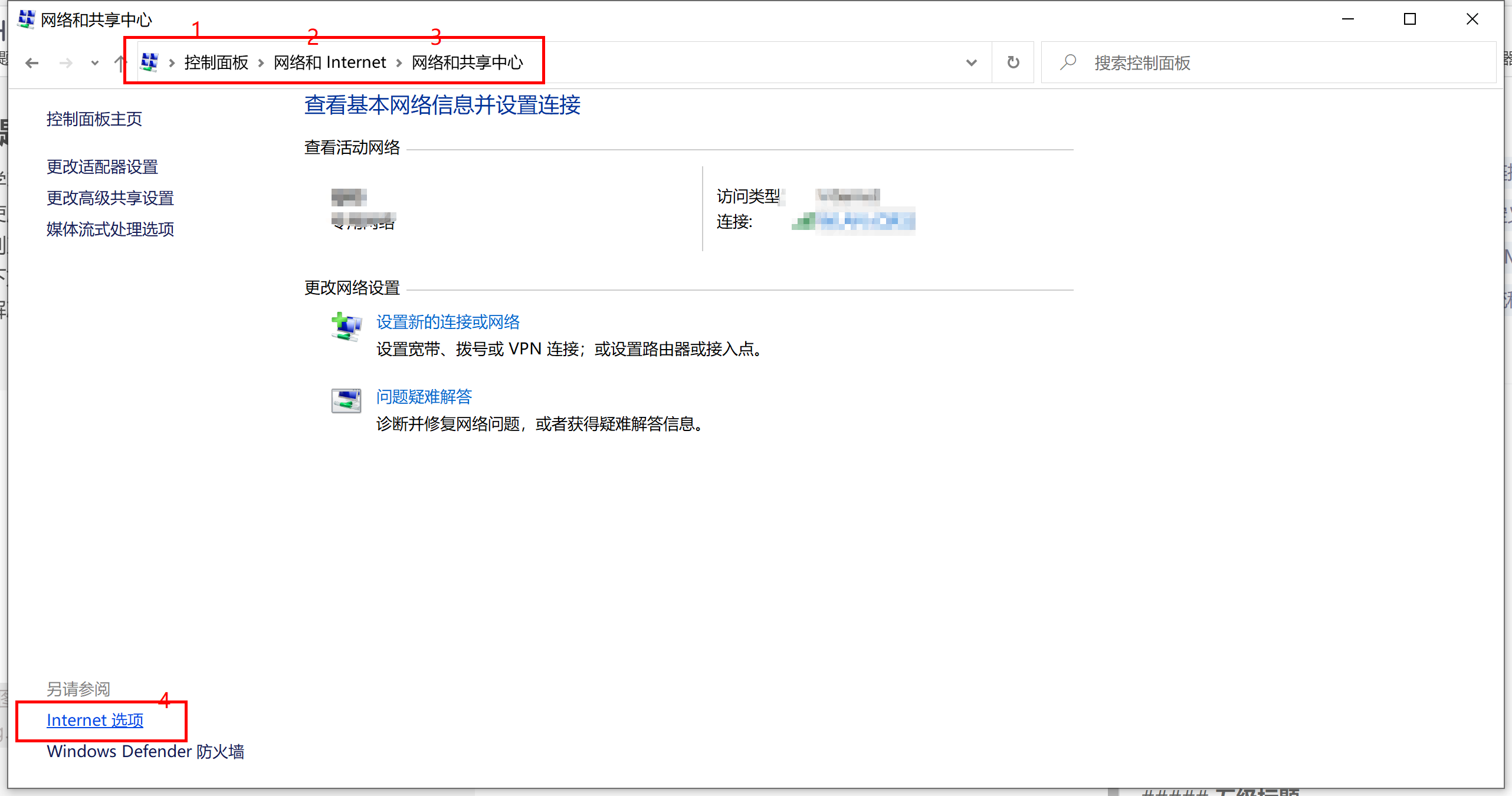
Task: Click the Refresh button in the address bar
Action: [1013, 63]
